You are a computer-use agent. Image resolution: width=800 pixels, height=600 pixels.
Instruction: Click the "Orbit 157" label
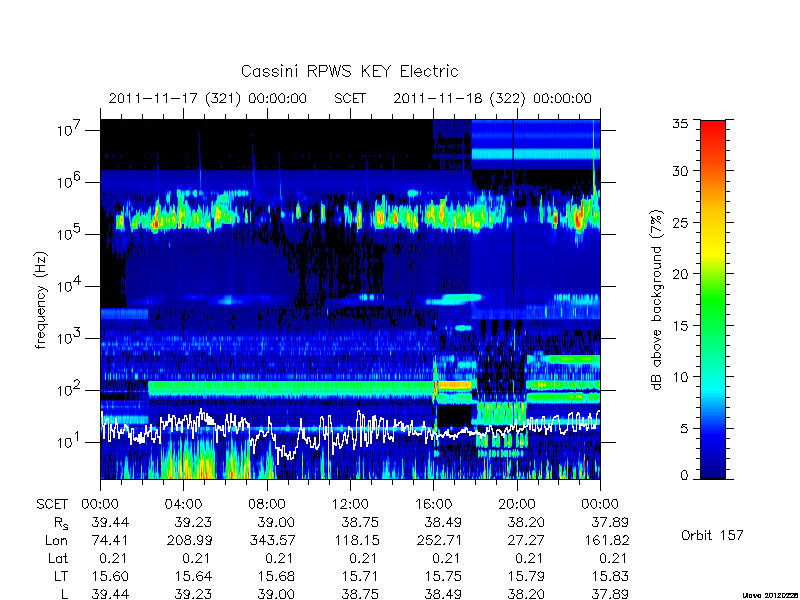712,535
